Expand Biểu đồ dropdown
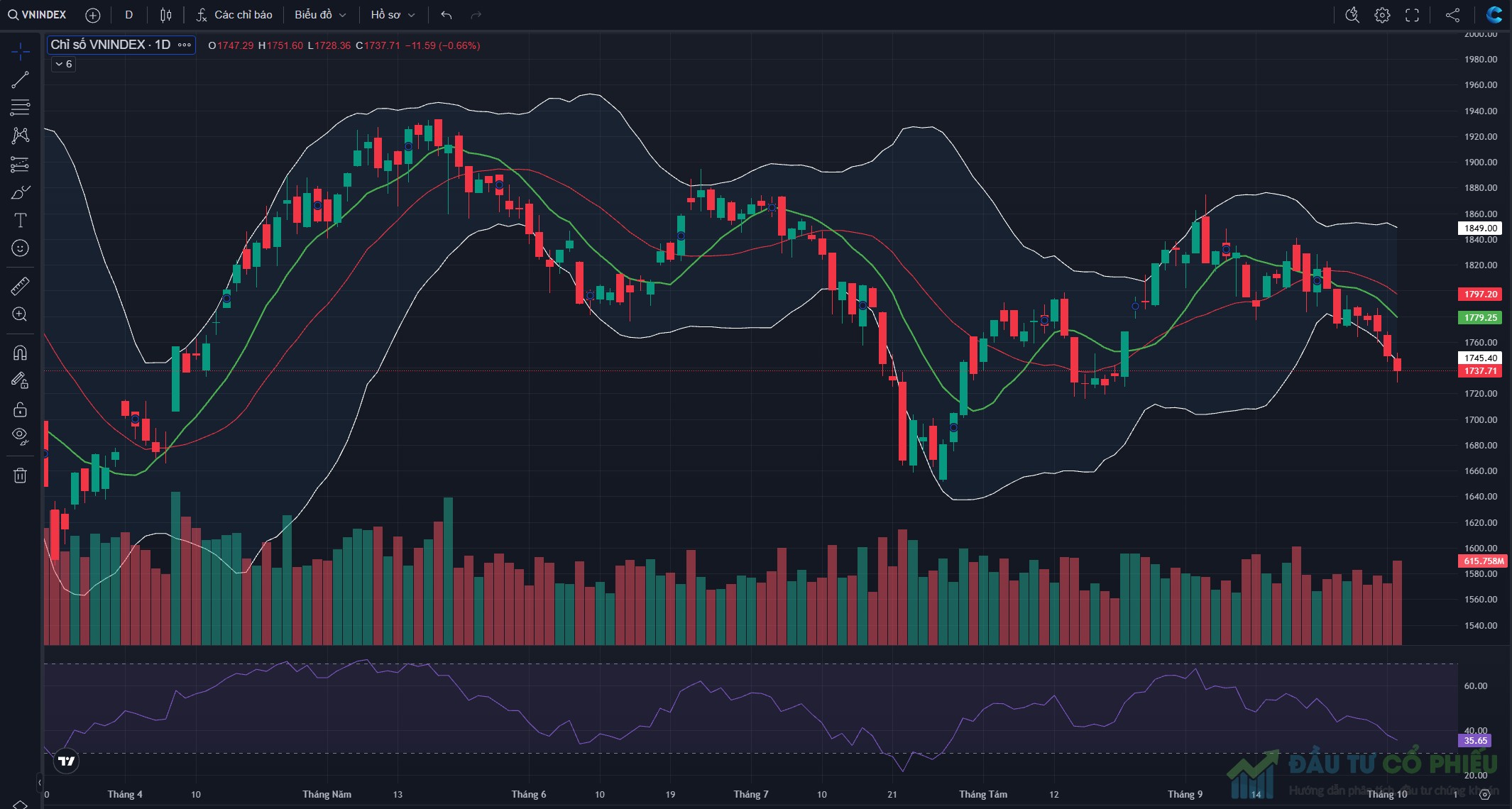Viewport: 1512px width, 809px height. pyautogui.click(x=320, y=15)
